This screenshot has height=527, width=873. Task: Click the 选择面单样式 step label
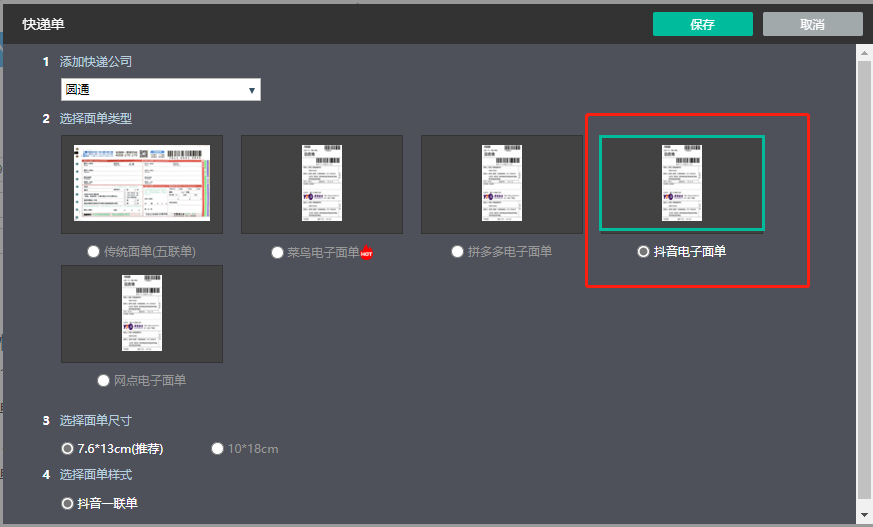pyautogui.click(x=96, y=475)
